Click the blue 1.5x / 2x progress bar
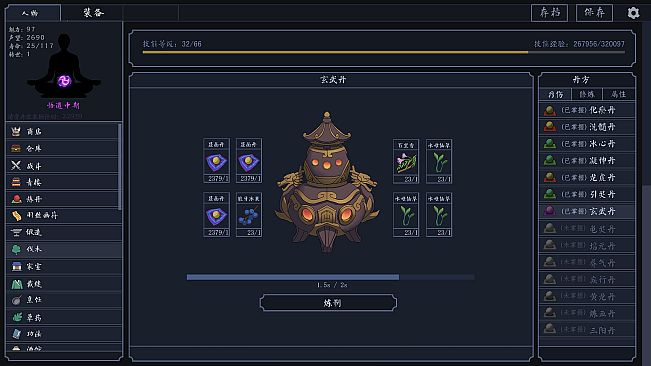 330,277
